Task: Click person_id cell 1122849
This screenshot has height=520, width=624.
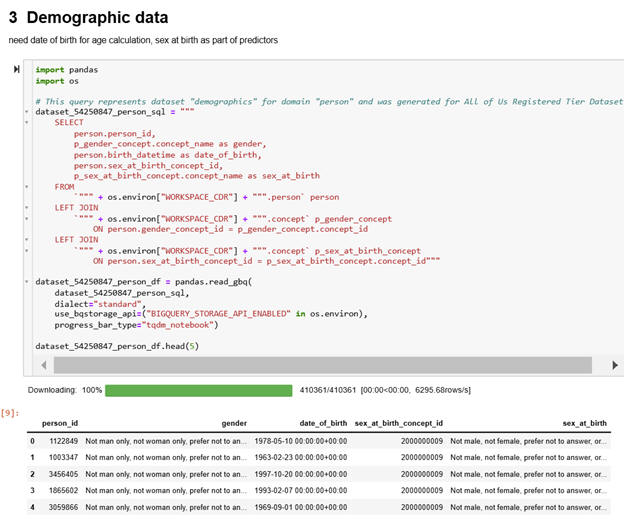Action: [63, 441]
